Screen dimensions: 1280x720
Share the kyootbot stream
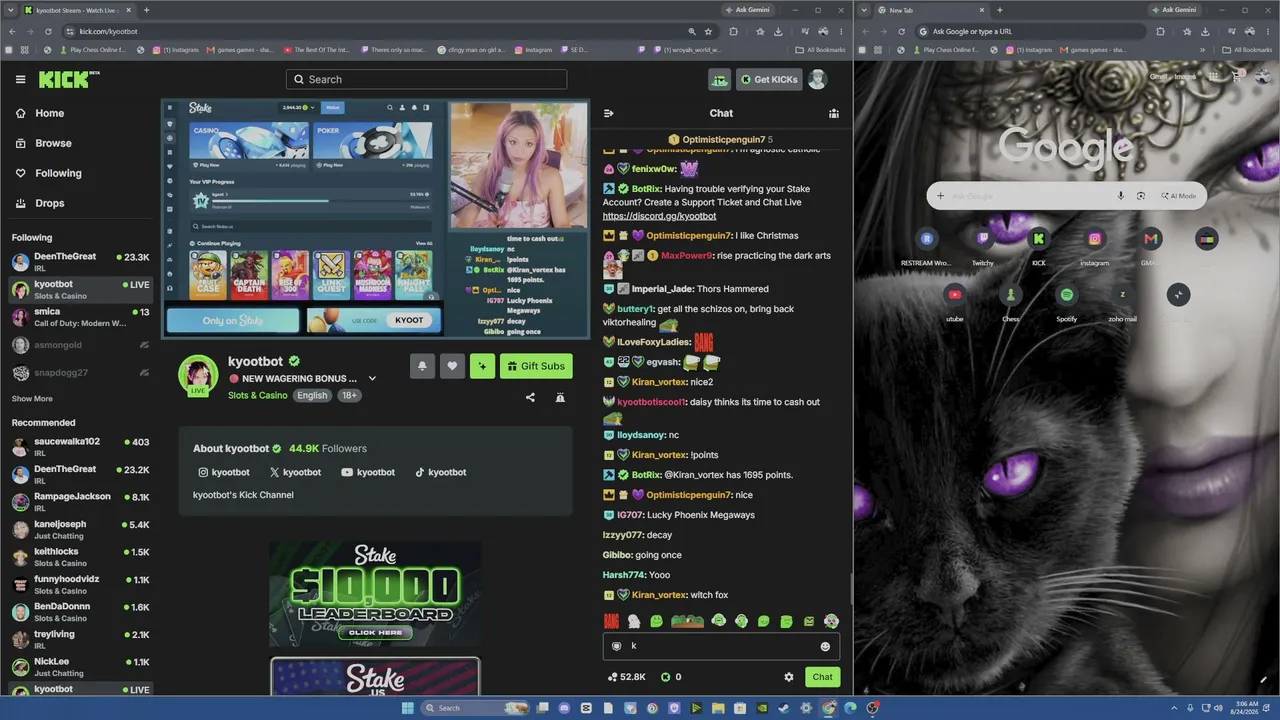530,397
